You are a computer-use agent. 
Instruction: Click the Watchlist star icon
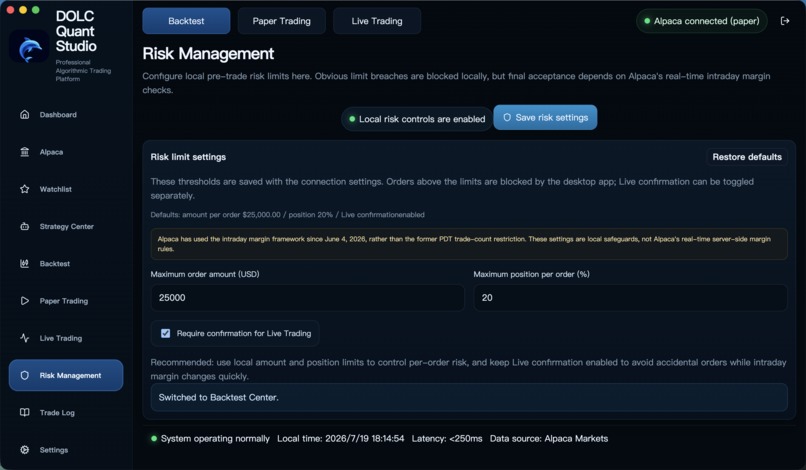point(24,189)
